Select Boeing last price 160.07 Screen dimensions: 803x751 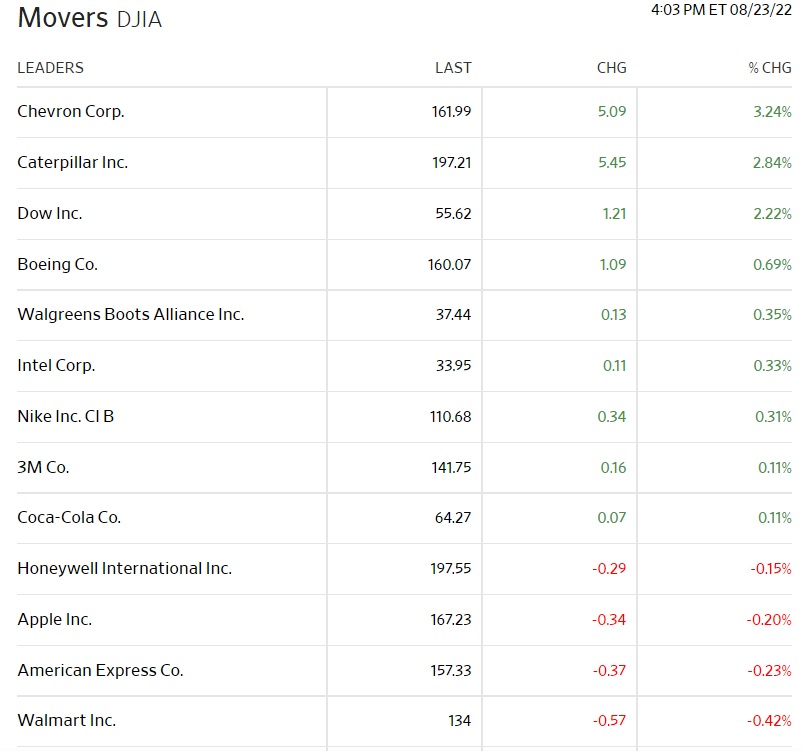click(449, 264)
